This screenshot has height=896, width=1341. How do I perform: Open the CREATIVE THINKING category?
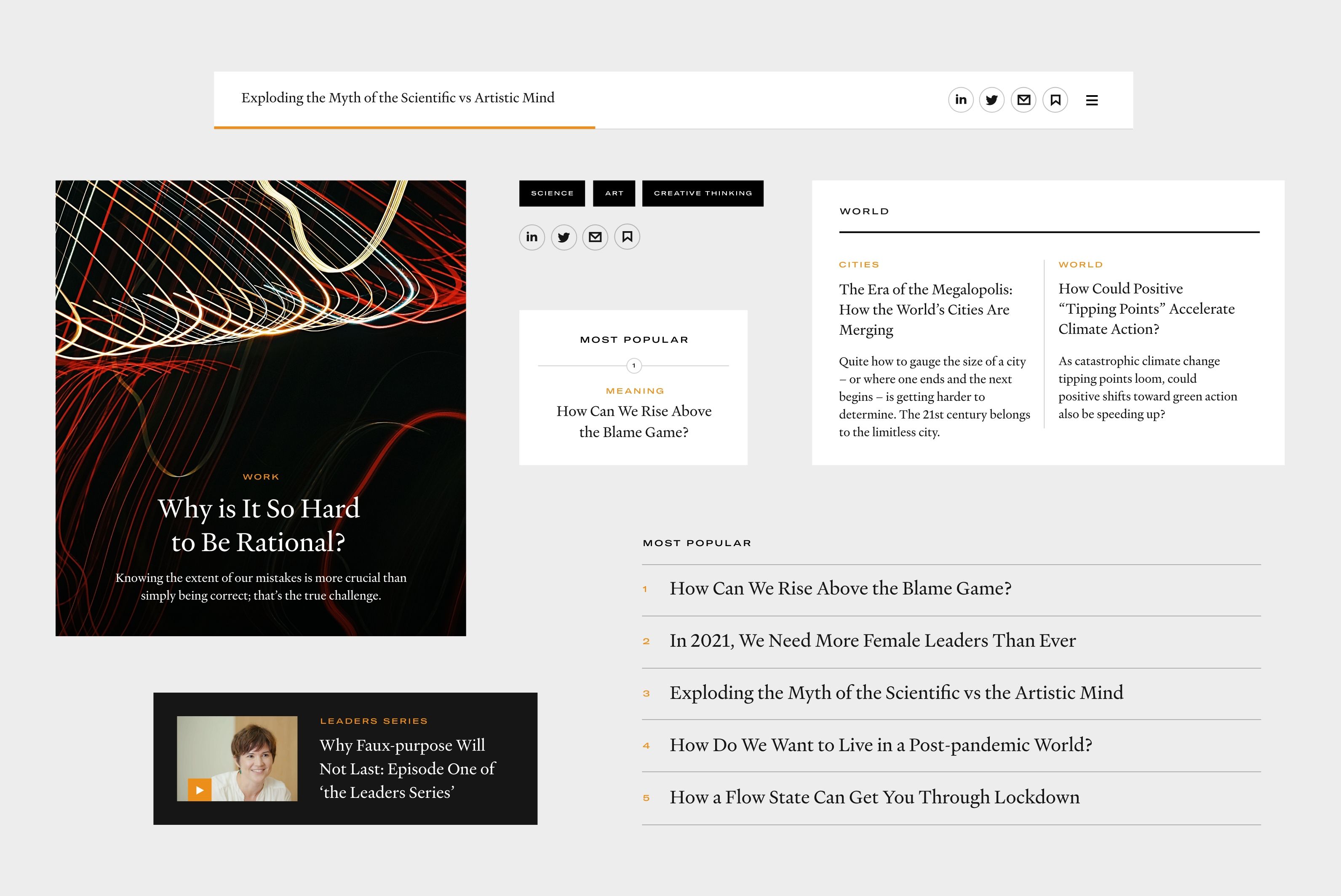click(703, 193)
